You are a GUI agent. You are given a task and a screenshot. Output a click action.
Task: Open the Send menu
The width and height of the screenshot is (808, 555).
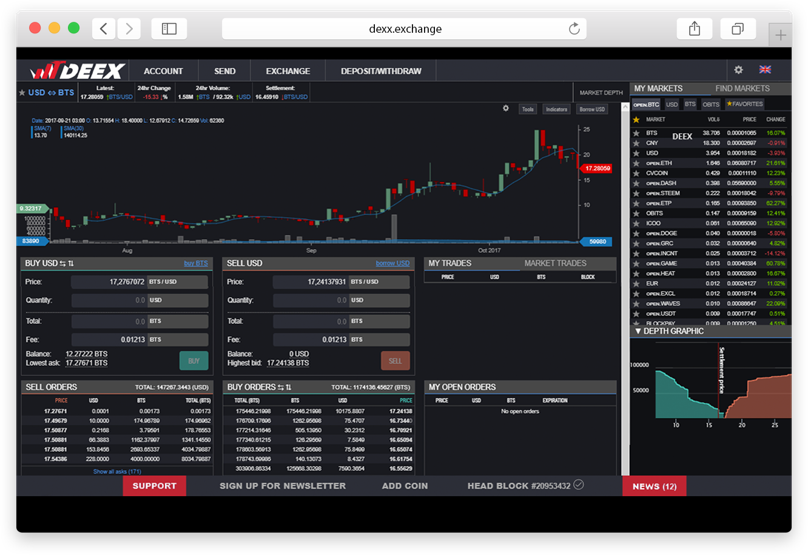tap(225, 71)
